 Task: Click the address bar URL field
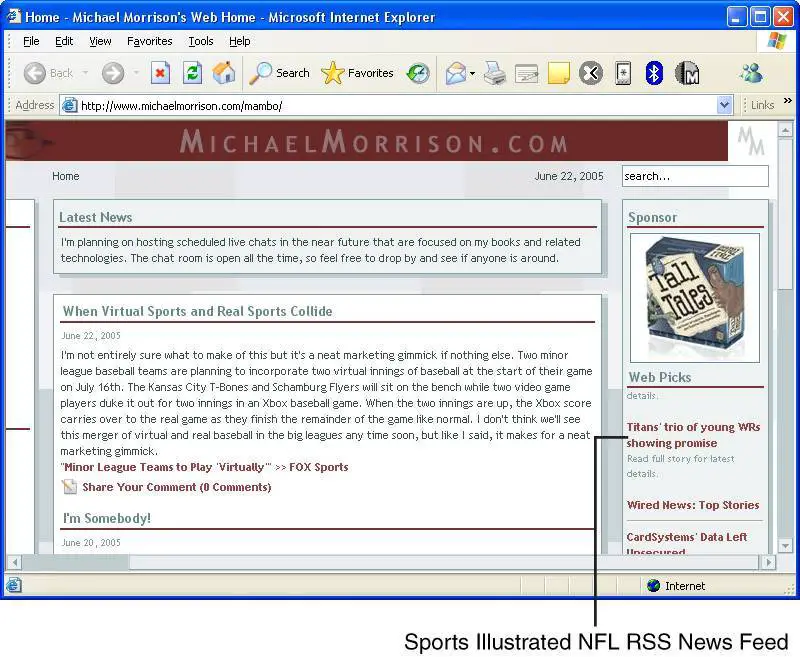coord(398,106)
